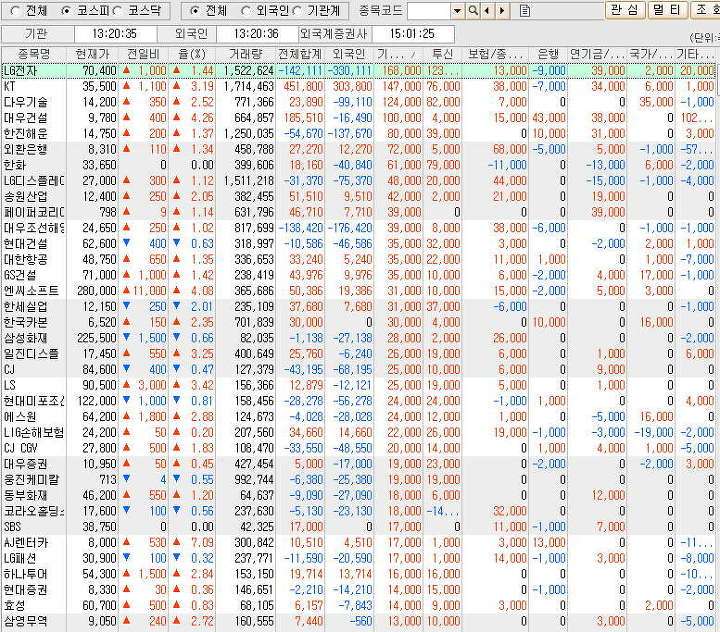720x632 pixels.
Task: Sort by the 거래량 column header
Action: 246,54
